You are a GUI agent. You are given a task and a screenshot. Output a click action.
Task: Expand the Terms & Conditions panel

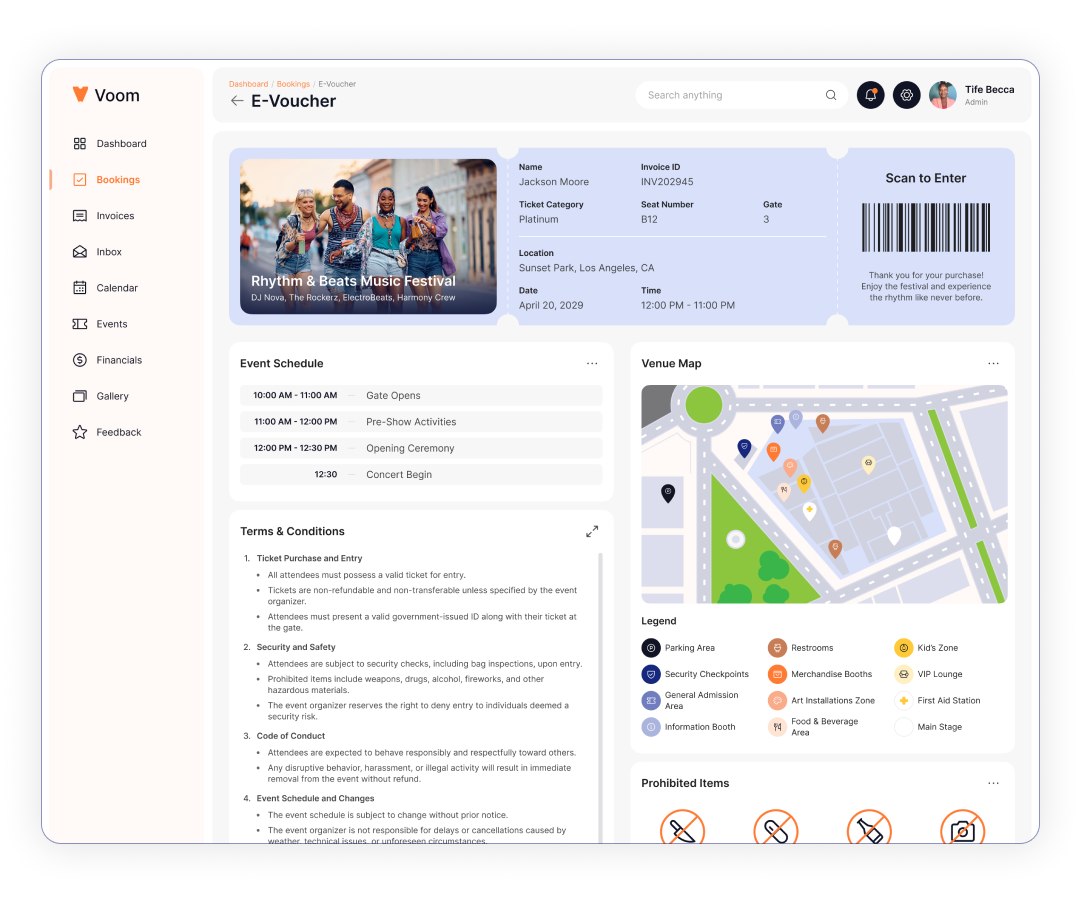pos(592,531)
